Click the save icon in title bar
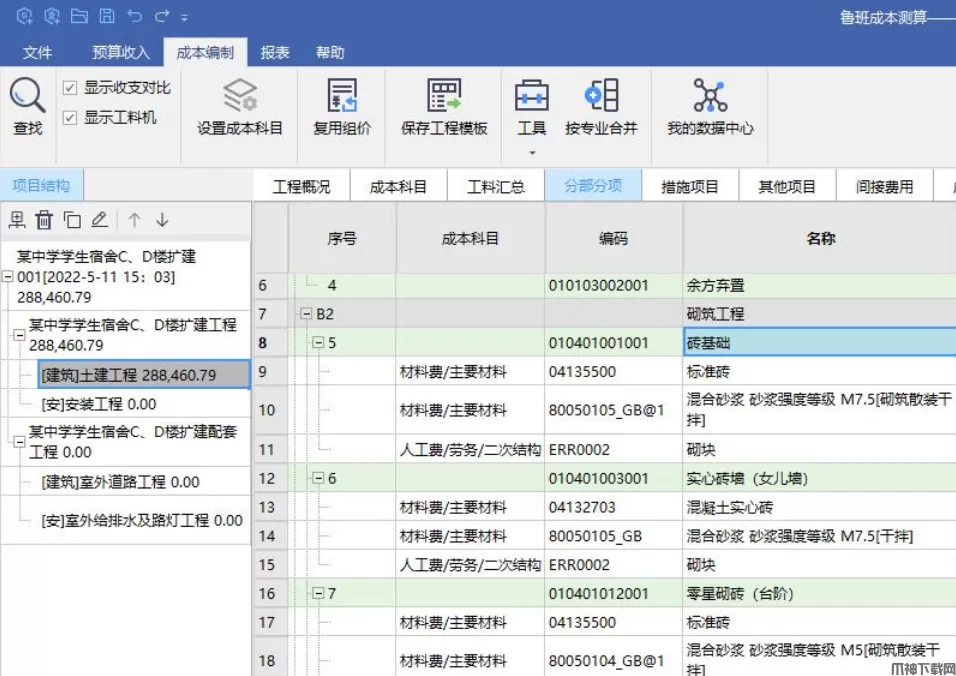Image resolution: width=956 pixels, height=676 pixels. [107, 17]
